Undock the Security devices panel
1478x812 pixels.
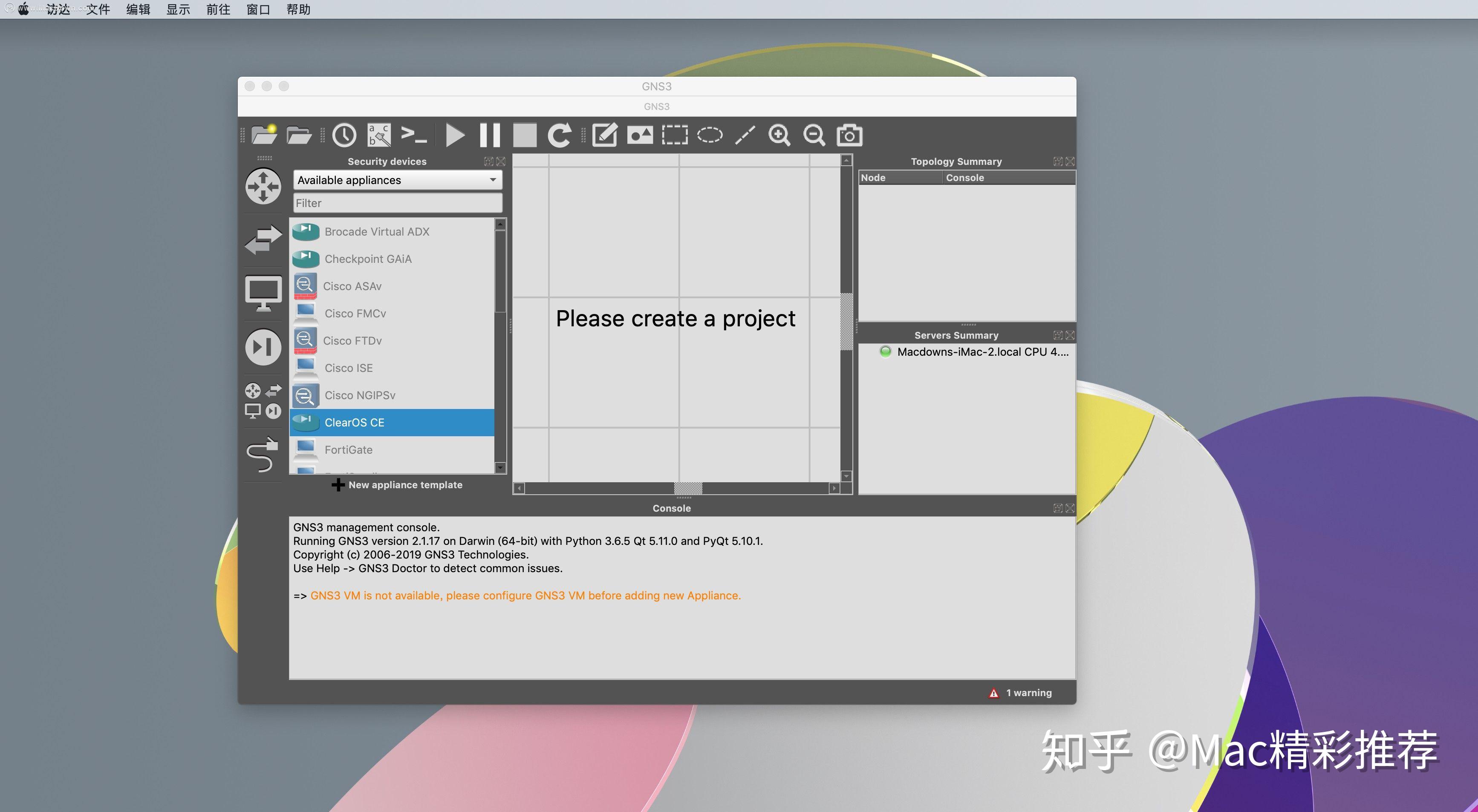[x=489, y=162]
